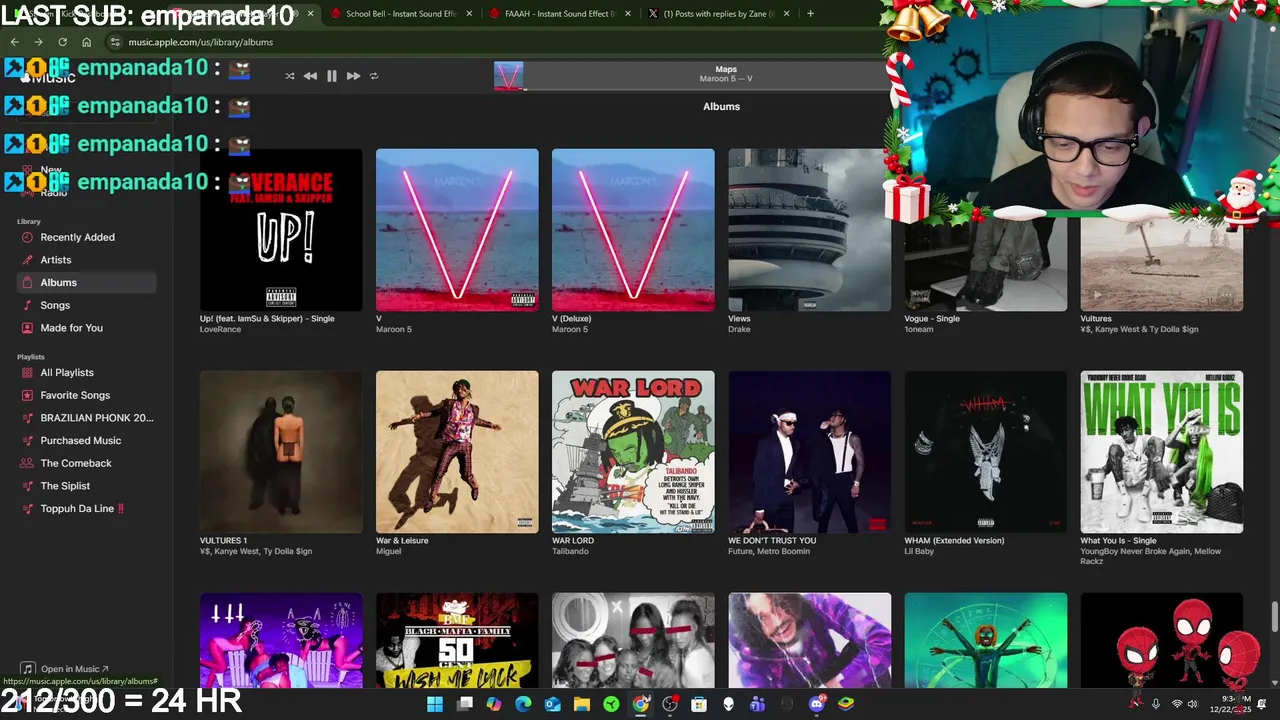Image resolution: width=1280 pixels, height=720 pixels.
Task: Click the browser home button
Action: point(86,42)
